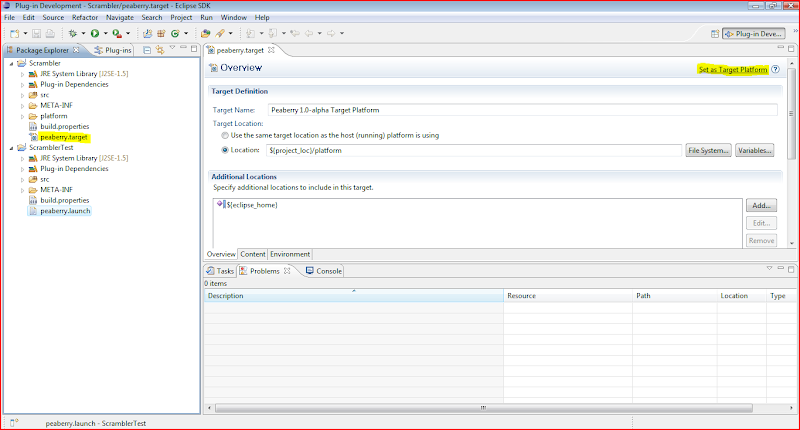Open the Package Explorer view menu triangle

click(x=172, y=47)
